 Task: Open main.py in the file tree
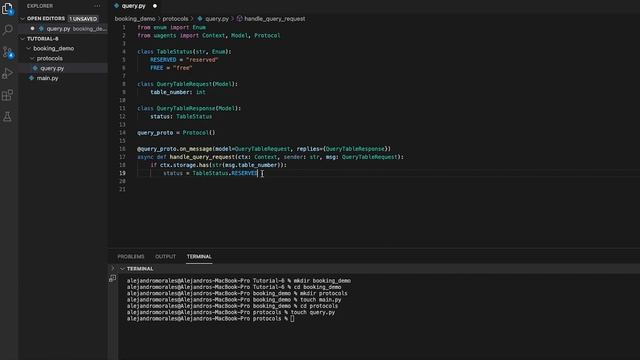63,78
